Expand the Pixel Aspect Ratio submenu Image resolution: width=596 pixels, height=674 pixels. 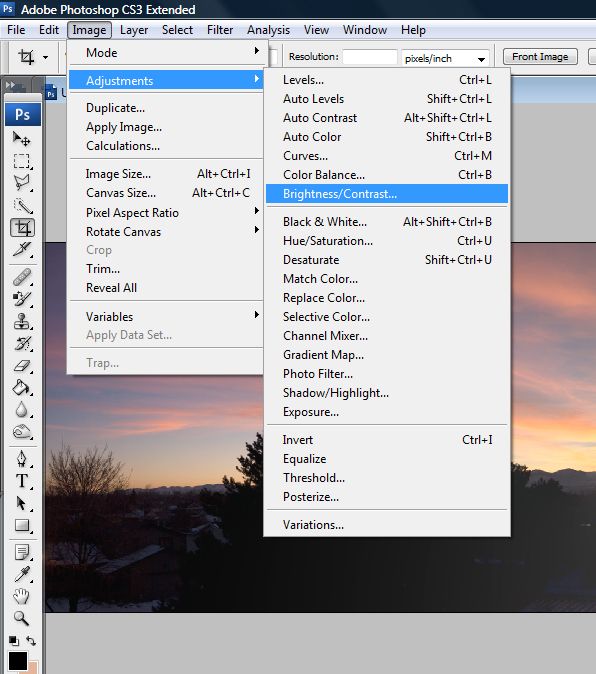point(166,212)
